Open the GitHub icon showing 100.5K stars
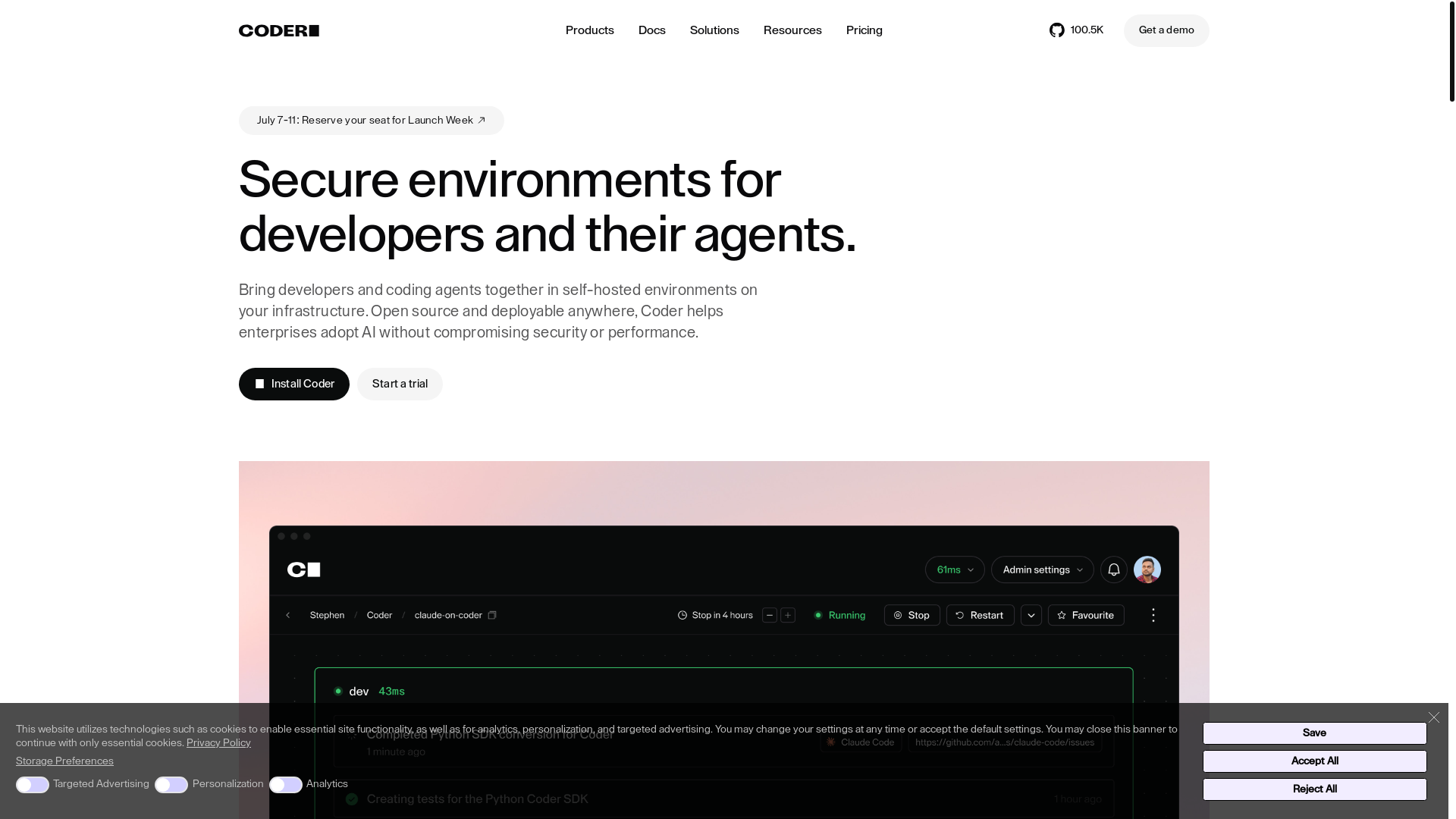1456x819 pixels. [x=1056, y=30]
